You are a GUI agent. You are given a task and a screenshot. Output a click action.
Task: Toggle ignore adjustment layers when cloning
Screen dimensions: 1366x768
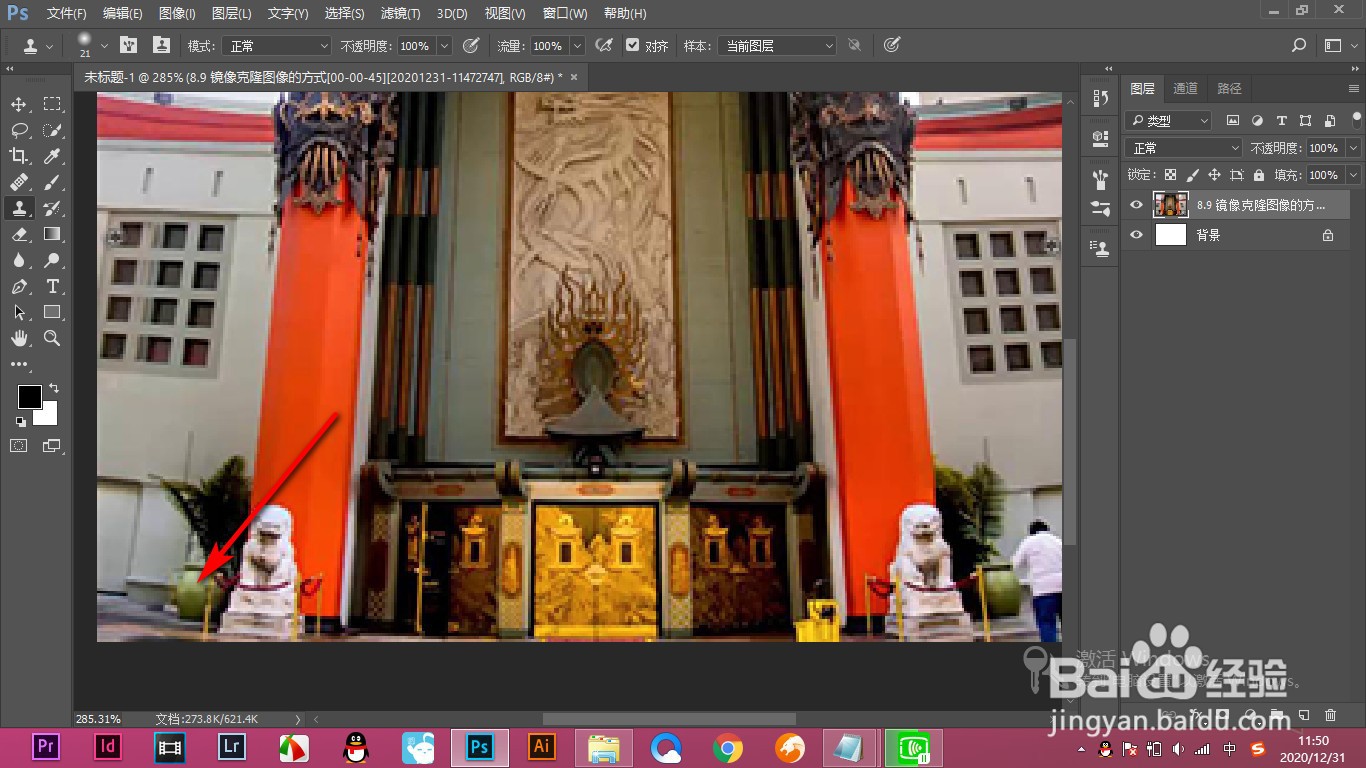(854, 45)
